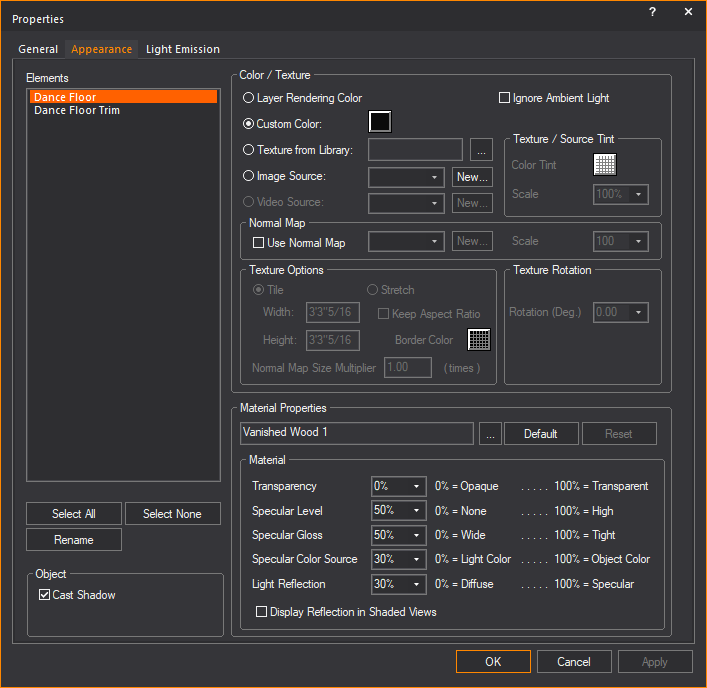707x688 pixels.
Task: Toggle the Use Normal Map checkbox
Action: pyautogui.click(x=258, y=243)
